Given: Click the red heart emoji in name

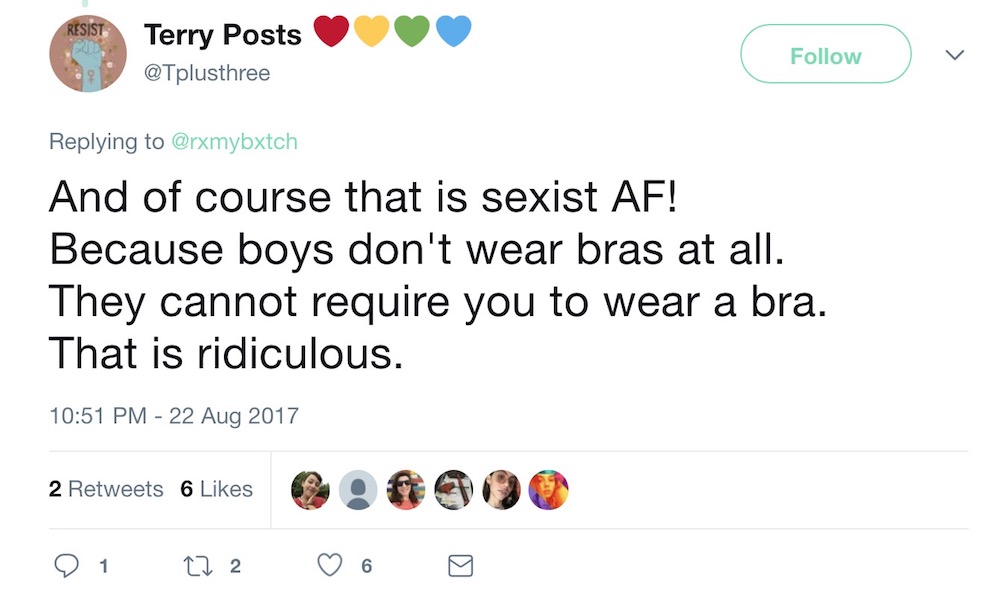Looking at the screenshot, I should 332,31.
